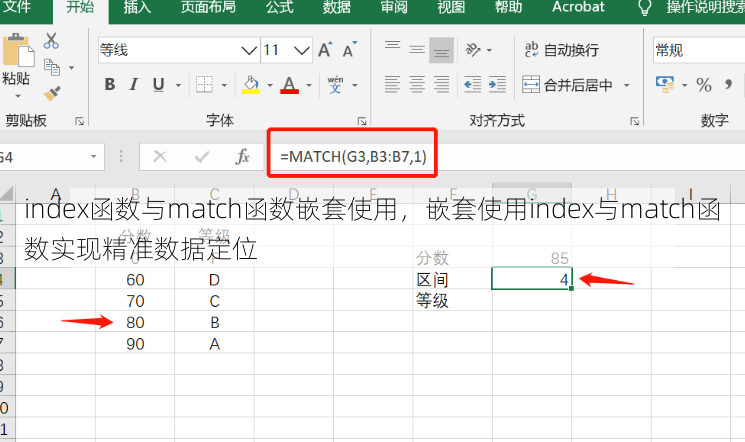Click the cell Borders icon
The width and height of the screenshot is (745, 442).
coord(204,85)
